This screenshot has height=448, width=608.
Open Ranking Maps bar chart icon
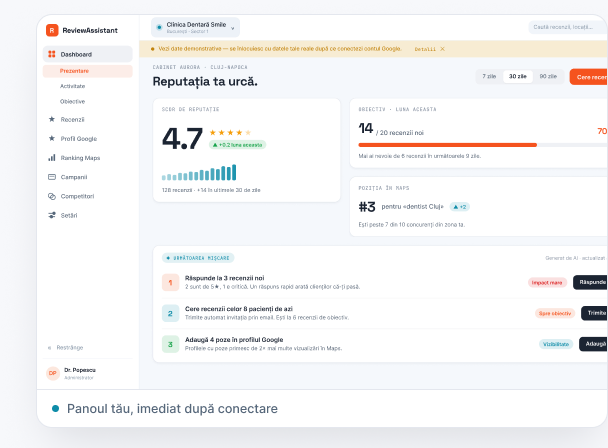[x=52, y=158]
